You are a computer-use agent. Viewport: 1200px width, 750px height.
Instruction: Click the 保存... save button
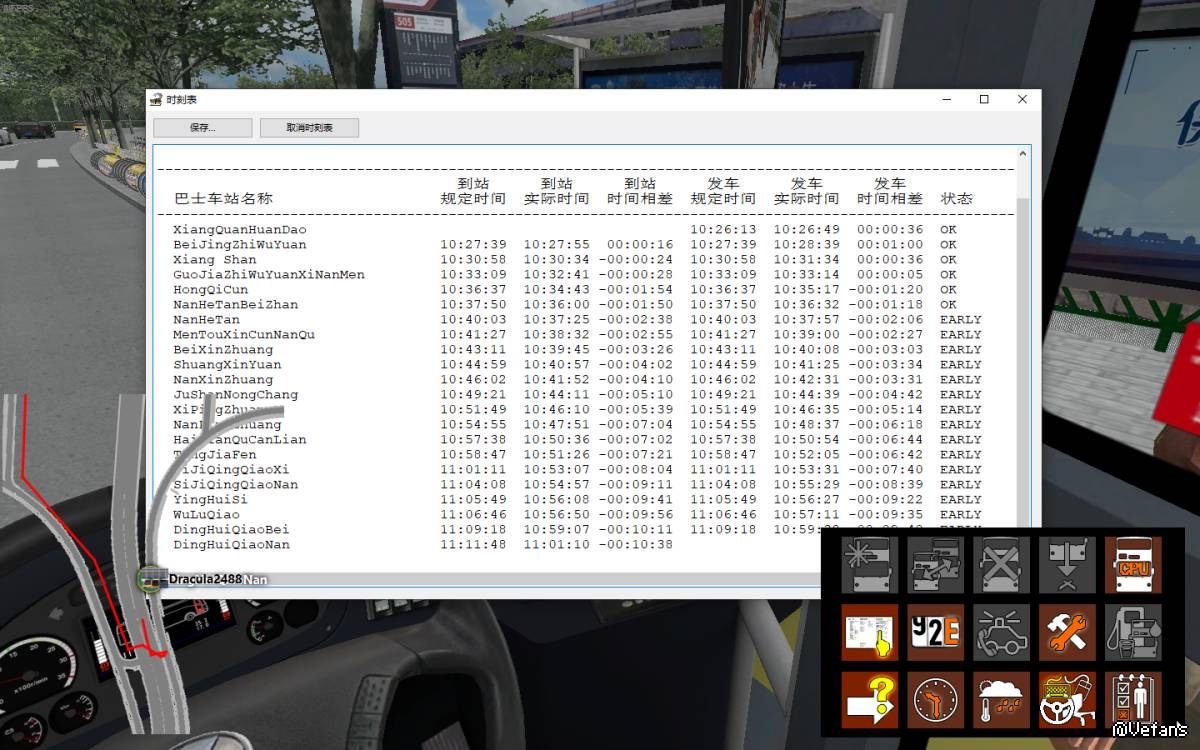(202, 128)
